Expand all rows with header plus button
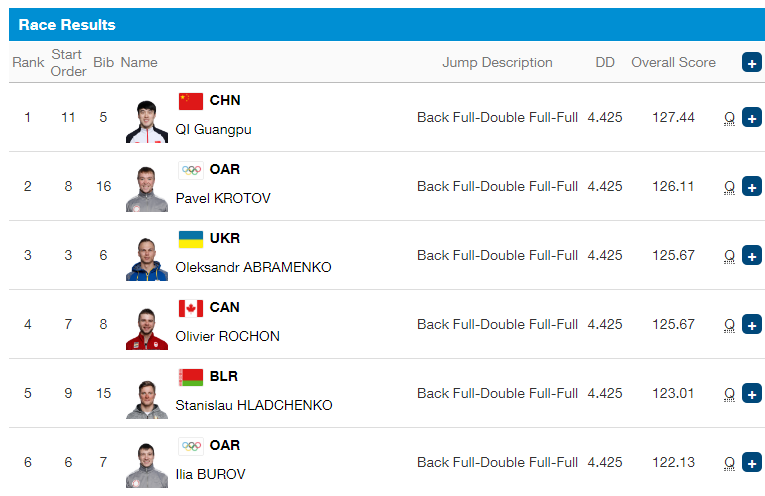The height and width of the screenshot is (496, 765). 751,62
